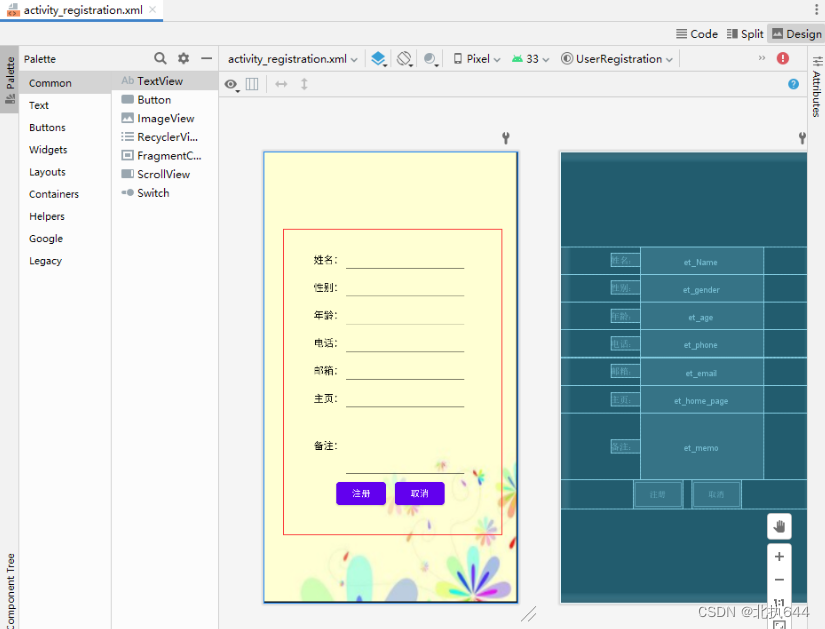Search the Palette with magnifier icon
The image size is (825, 629).
160,58
